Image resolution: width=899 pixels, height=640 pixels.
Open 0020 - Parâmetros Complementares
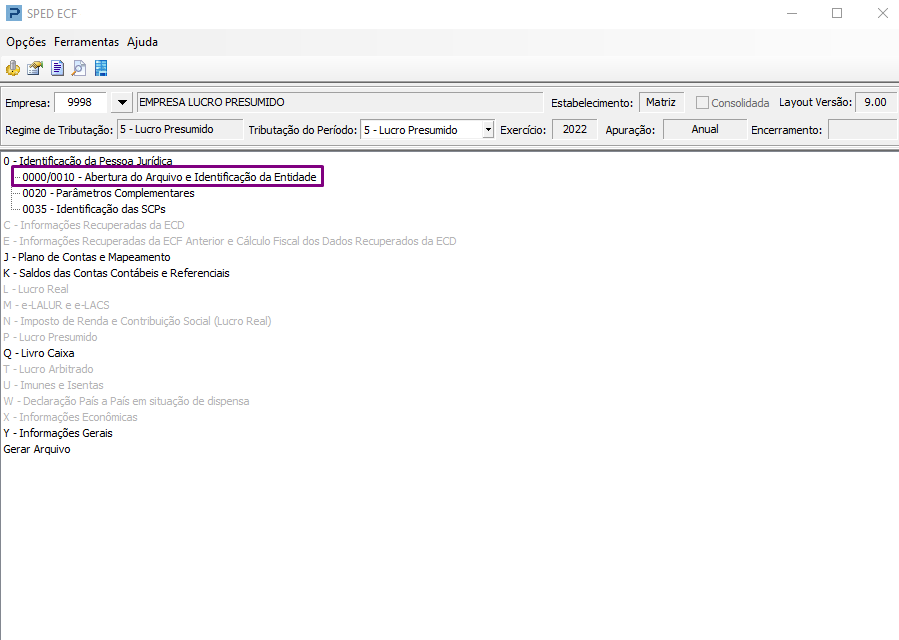click(108, 193)
